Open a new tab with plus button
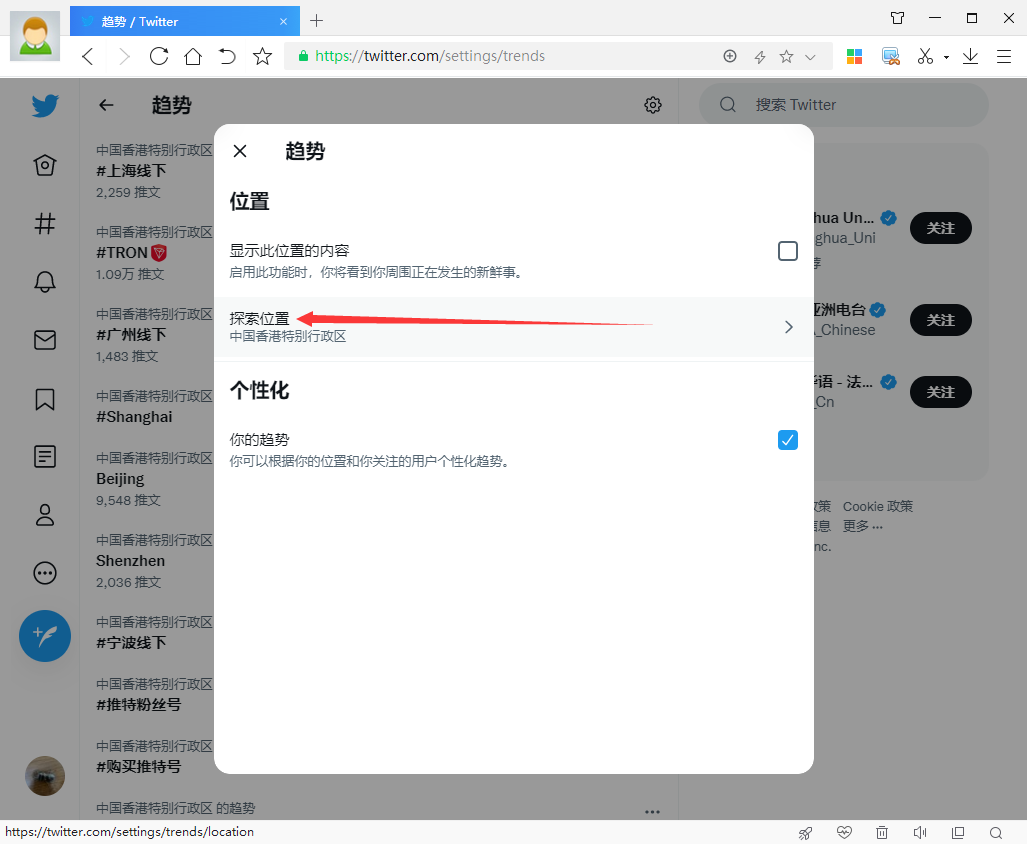Viewport: 1027px width, 844px height. [316, 21]
